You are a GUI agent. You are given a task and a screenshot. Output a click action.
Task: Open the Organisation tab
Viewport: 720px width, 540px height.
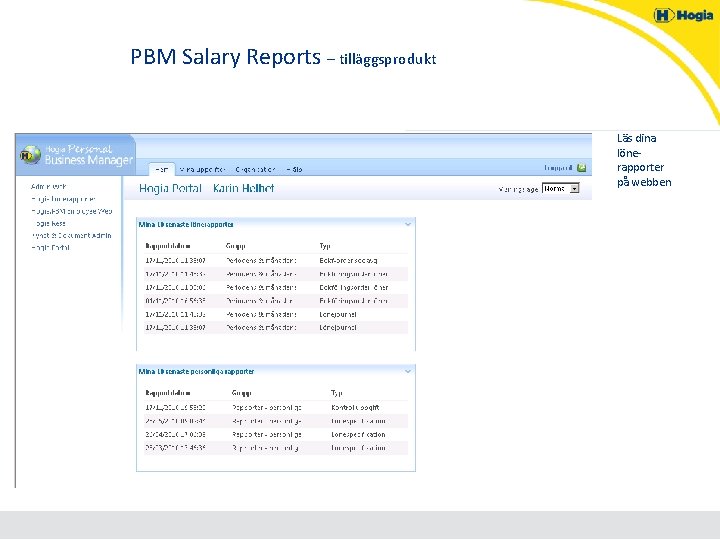255,169
